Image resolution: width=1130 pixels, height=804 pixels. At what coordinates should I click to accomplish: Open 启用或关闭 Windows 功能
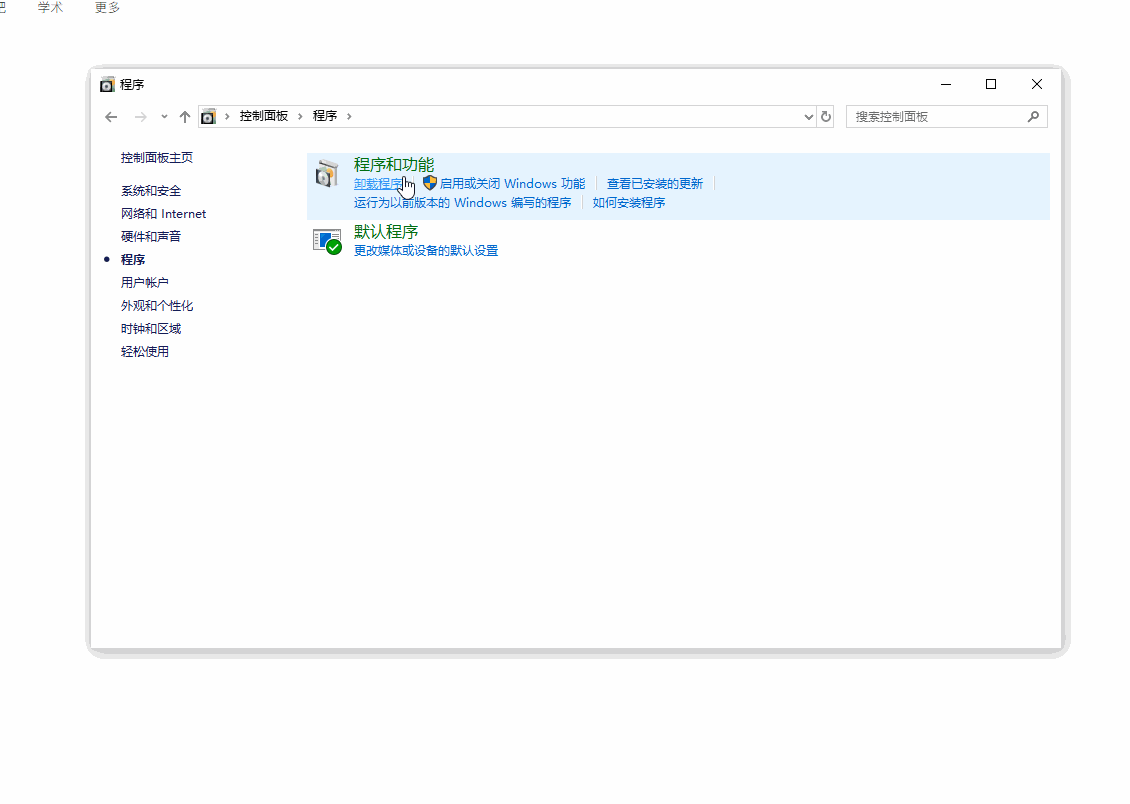(x=512, y=184)
